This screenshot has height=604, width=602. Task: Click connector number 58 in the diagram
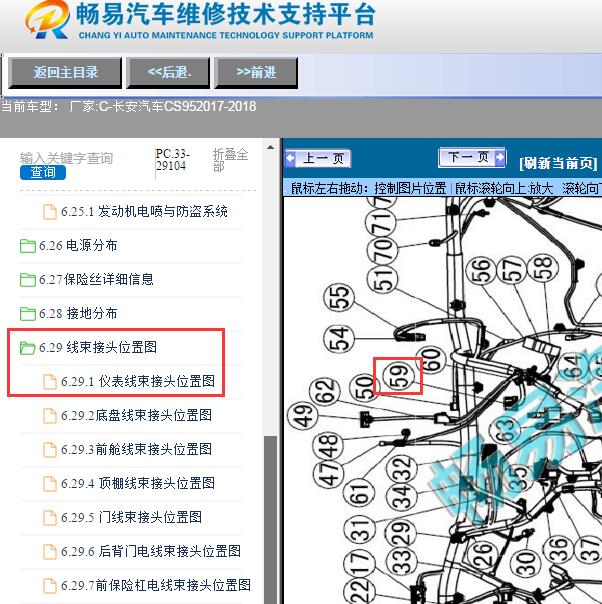[543, 267]
